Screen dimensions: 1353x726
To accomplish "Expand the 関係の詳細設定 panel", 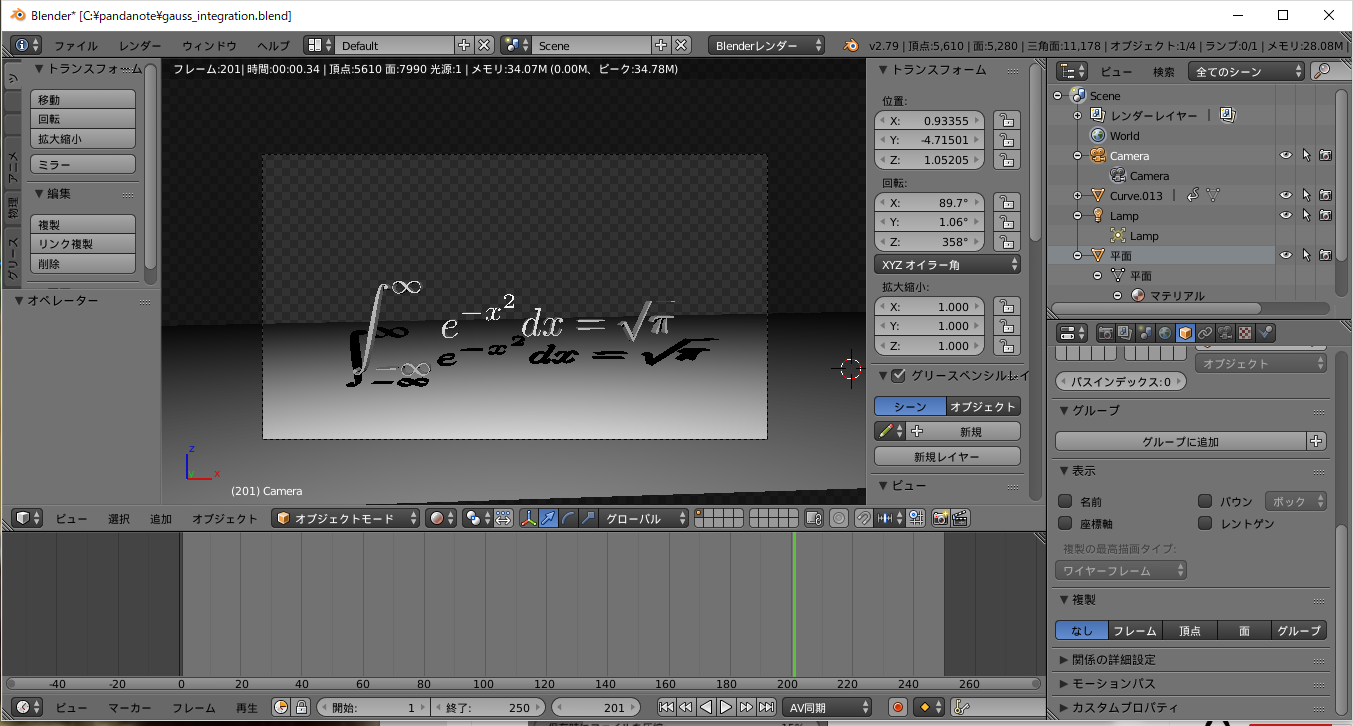I will (x=1114, y=660).
